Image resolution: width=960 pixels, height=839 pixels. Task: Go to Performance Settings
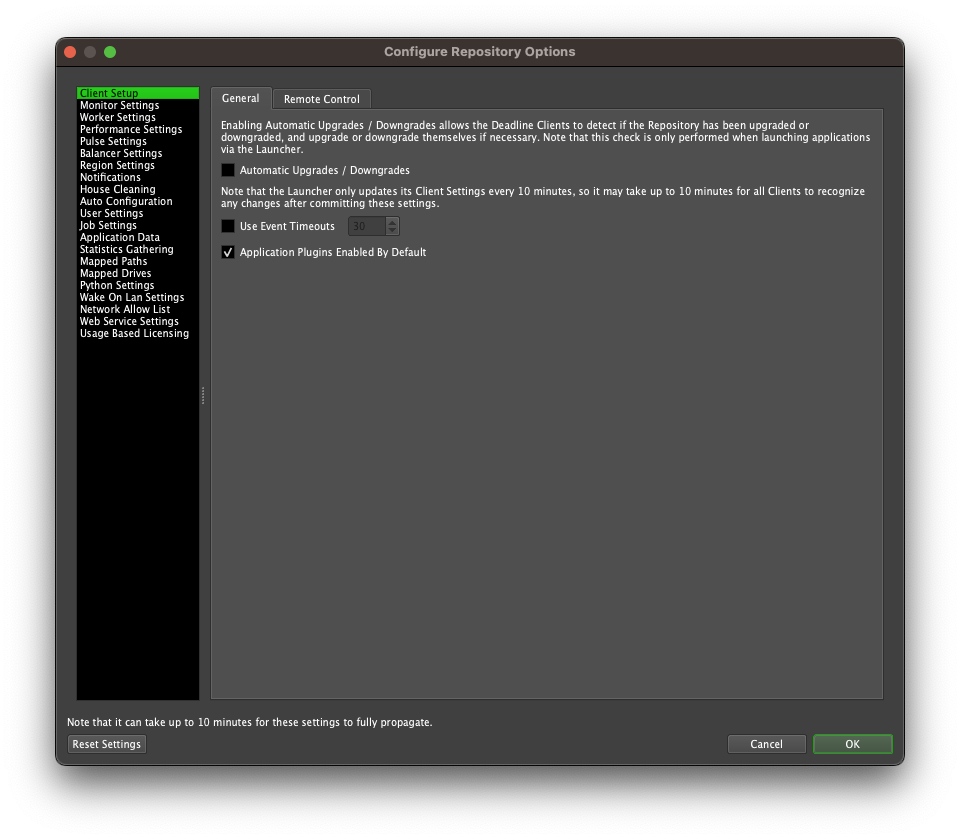click(x=138, y=129)
